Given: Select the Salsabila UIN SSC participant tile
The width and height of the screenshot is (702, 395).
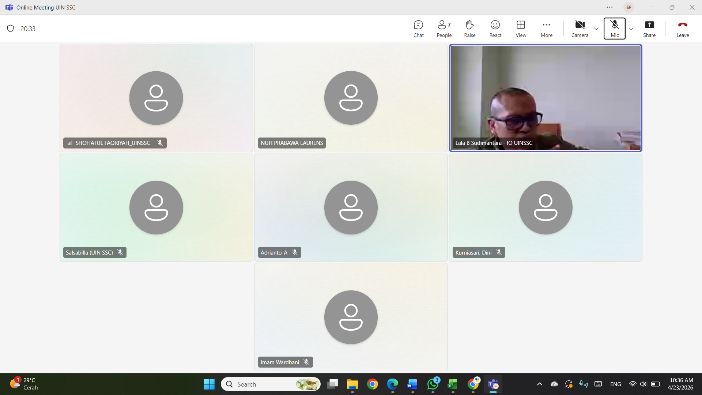Looking at the screenshot, I should (x=156, y=207).
